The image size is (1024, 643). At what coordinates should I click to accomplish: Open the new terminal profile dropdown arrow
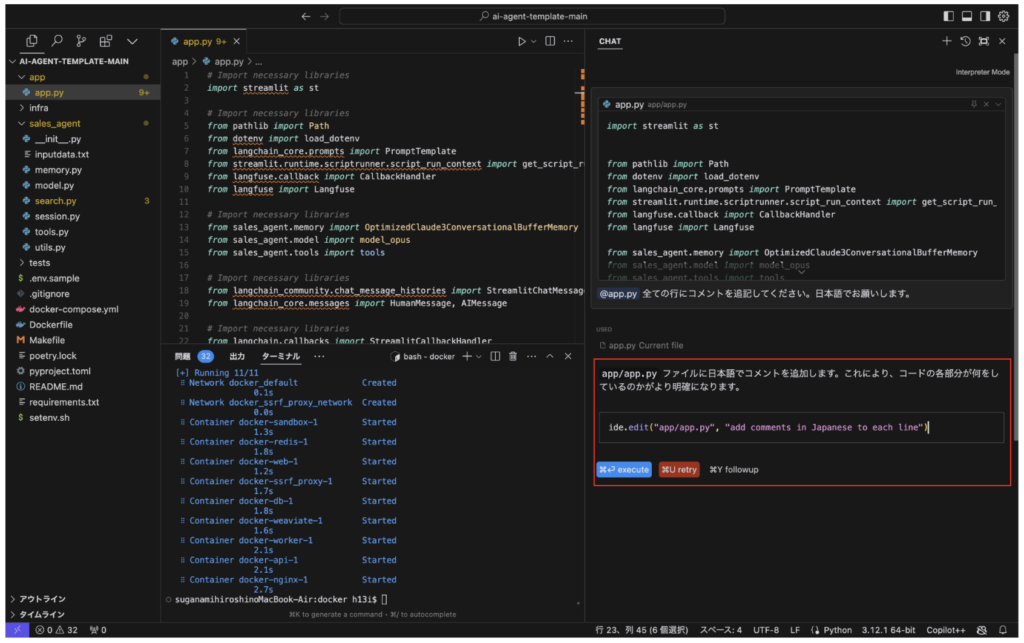[x=479, y=356]
